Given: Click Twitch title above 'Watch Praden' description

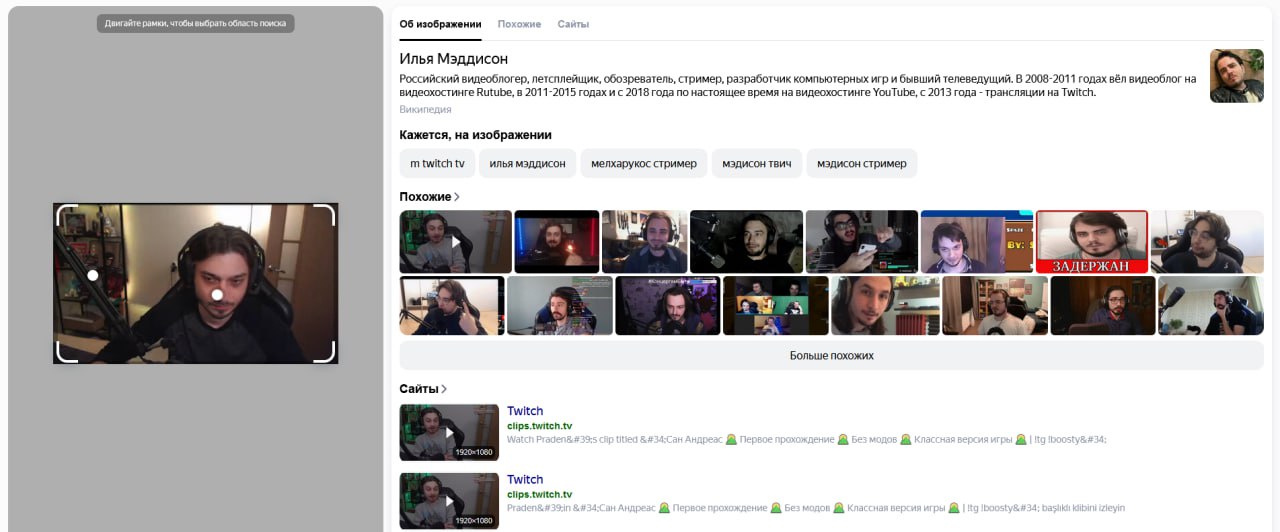Looking at the screenshot, I should tap(525, 411).
